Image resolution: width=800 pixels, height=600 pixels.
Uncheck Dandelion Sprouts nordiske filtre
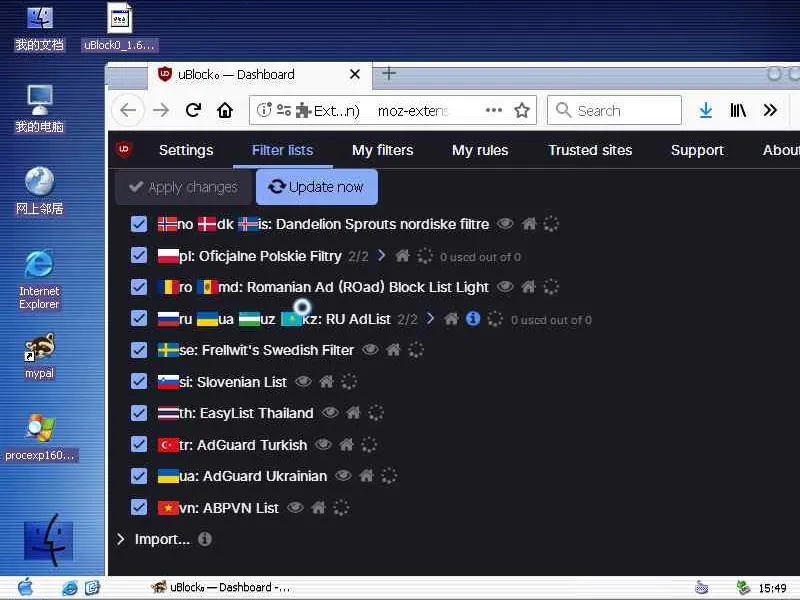pos(139,223)
